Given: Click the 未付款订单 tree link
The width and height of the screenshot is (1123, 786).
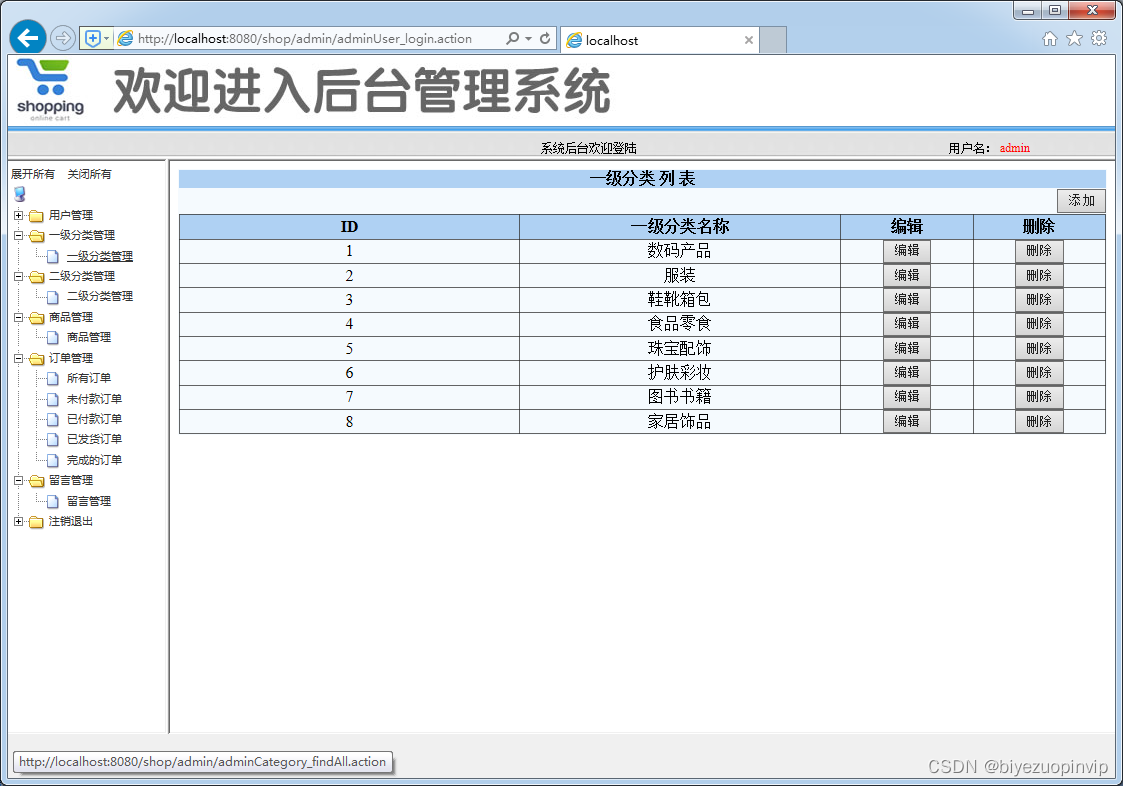Looking at the screenshot, I should [x=94, y=399].
